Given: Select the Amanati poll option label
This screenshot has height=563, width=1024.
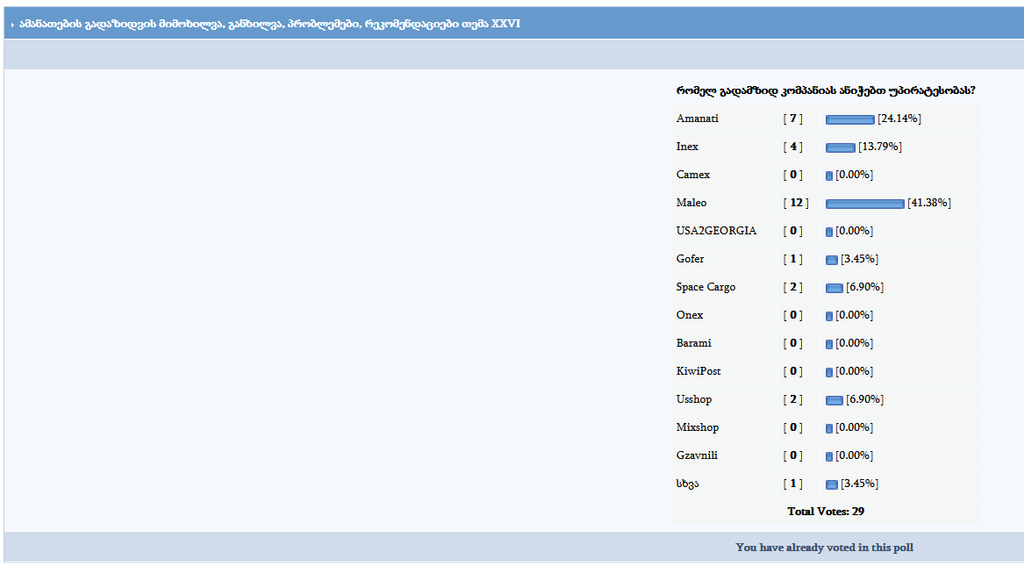Looking at the screenshot, I should point(697,118).
